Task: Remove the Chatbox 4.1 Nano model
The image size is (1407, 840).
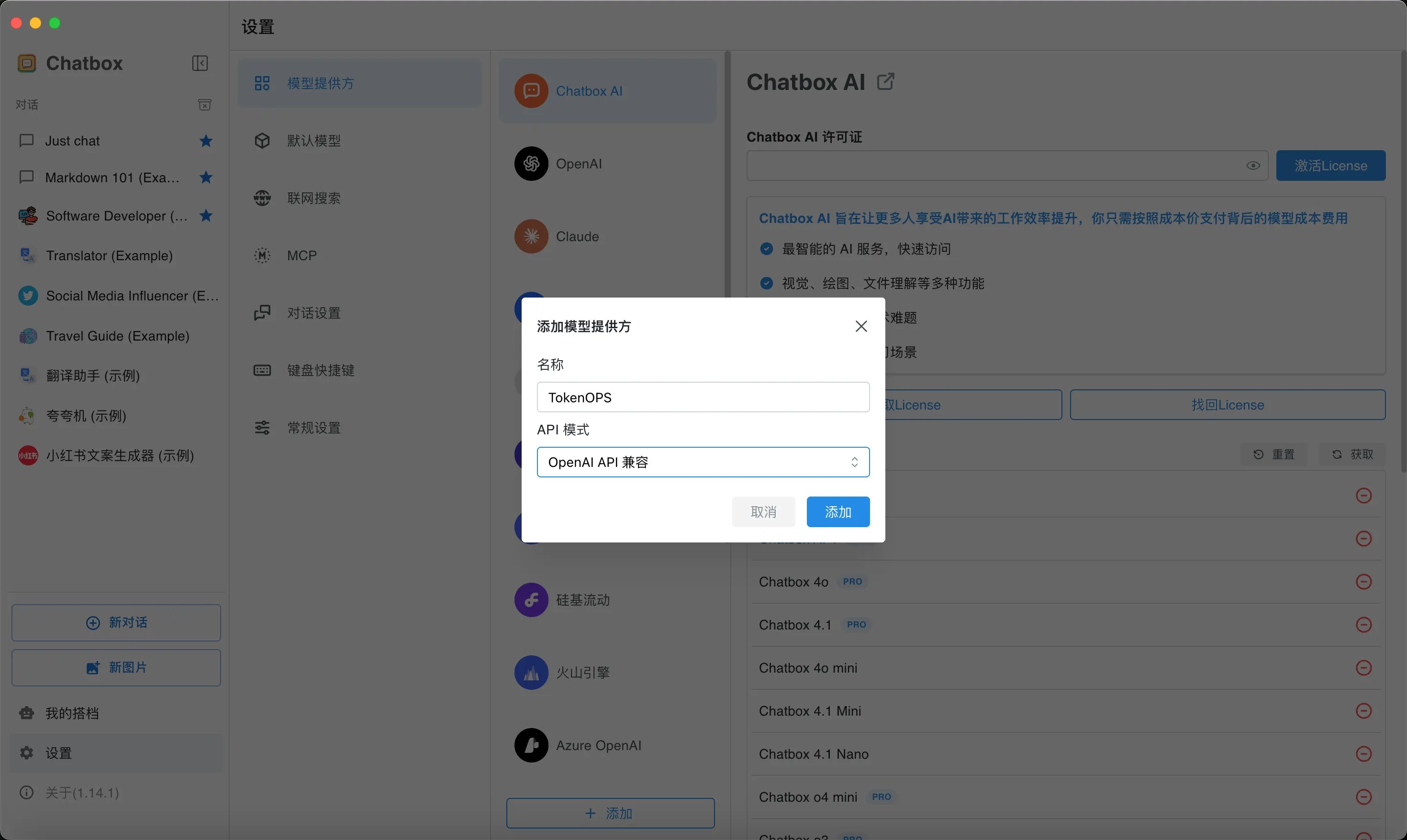Action: [1363, 753]
